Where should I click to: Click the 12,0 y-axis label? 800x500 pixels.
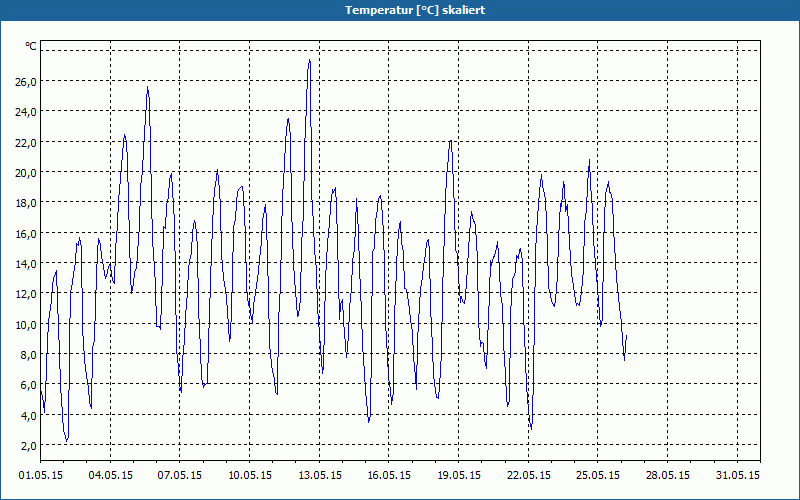tap(26, 293)
